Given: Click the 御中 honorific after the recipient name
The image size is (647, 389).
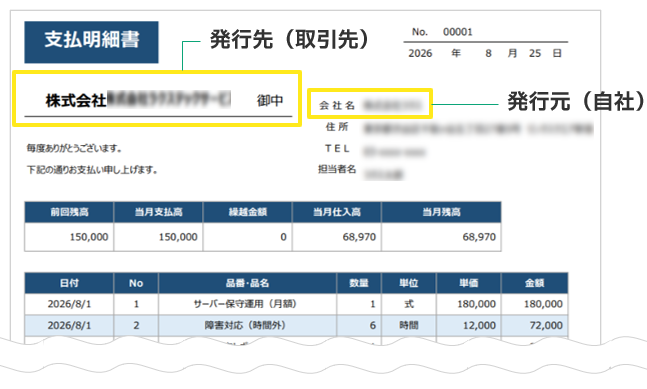Looking at the screenshot, I should pos(270,100).
